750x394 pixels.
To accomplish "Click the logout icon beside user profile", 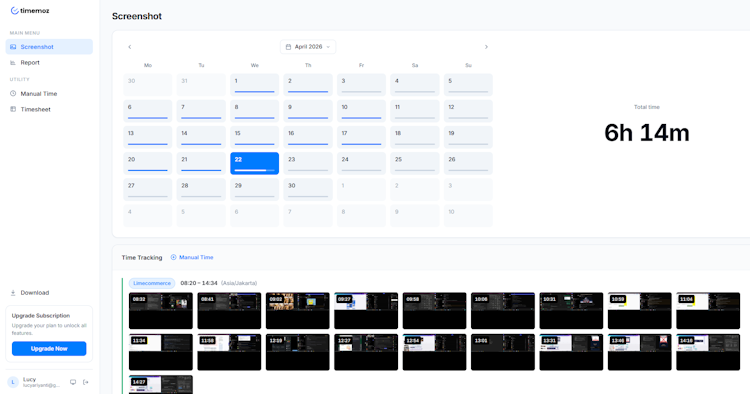I will pyautogui.click(x=86, y=382).
